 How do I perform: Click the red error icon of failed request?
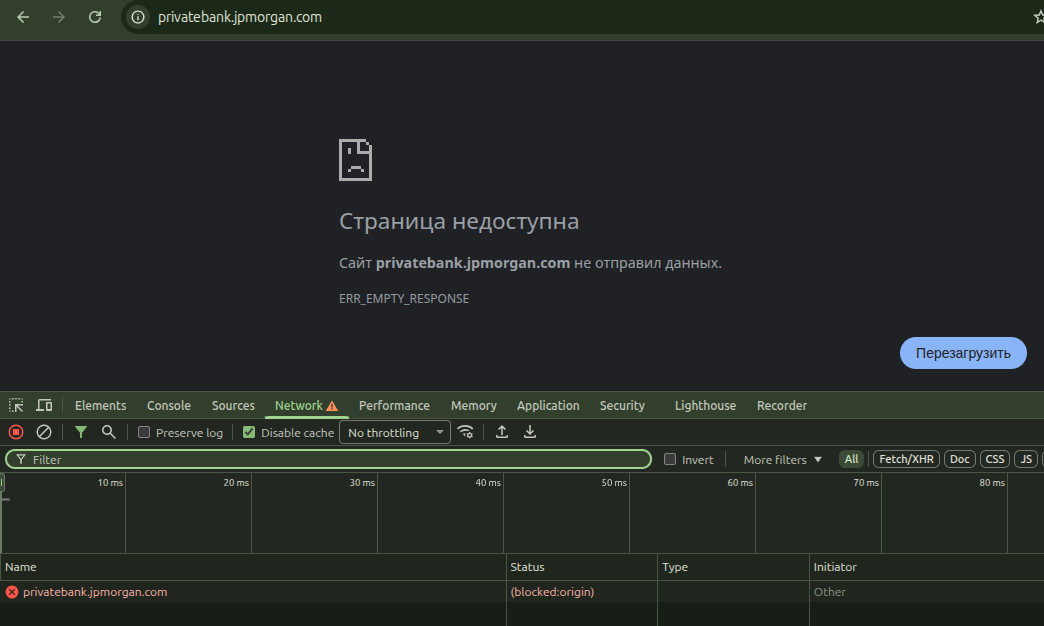(x=12, y=591)
